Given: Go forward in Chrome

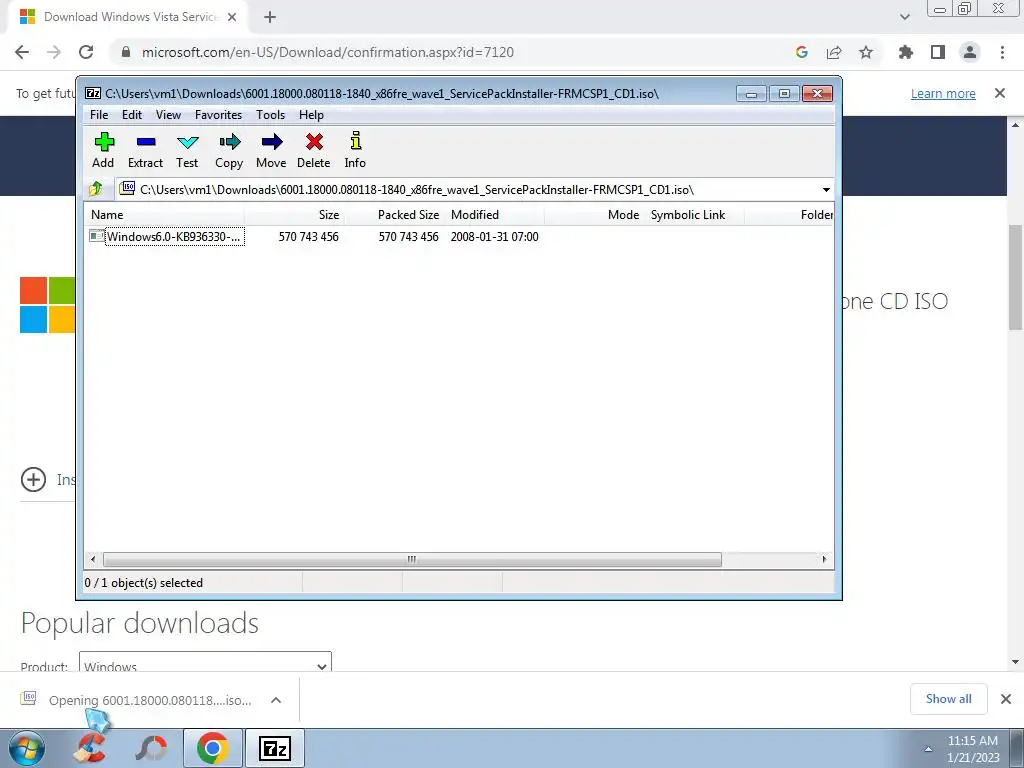Looking at the screenshot, I should (54, 52).
